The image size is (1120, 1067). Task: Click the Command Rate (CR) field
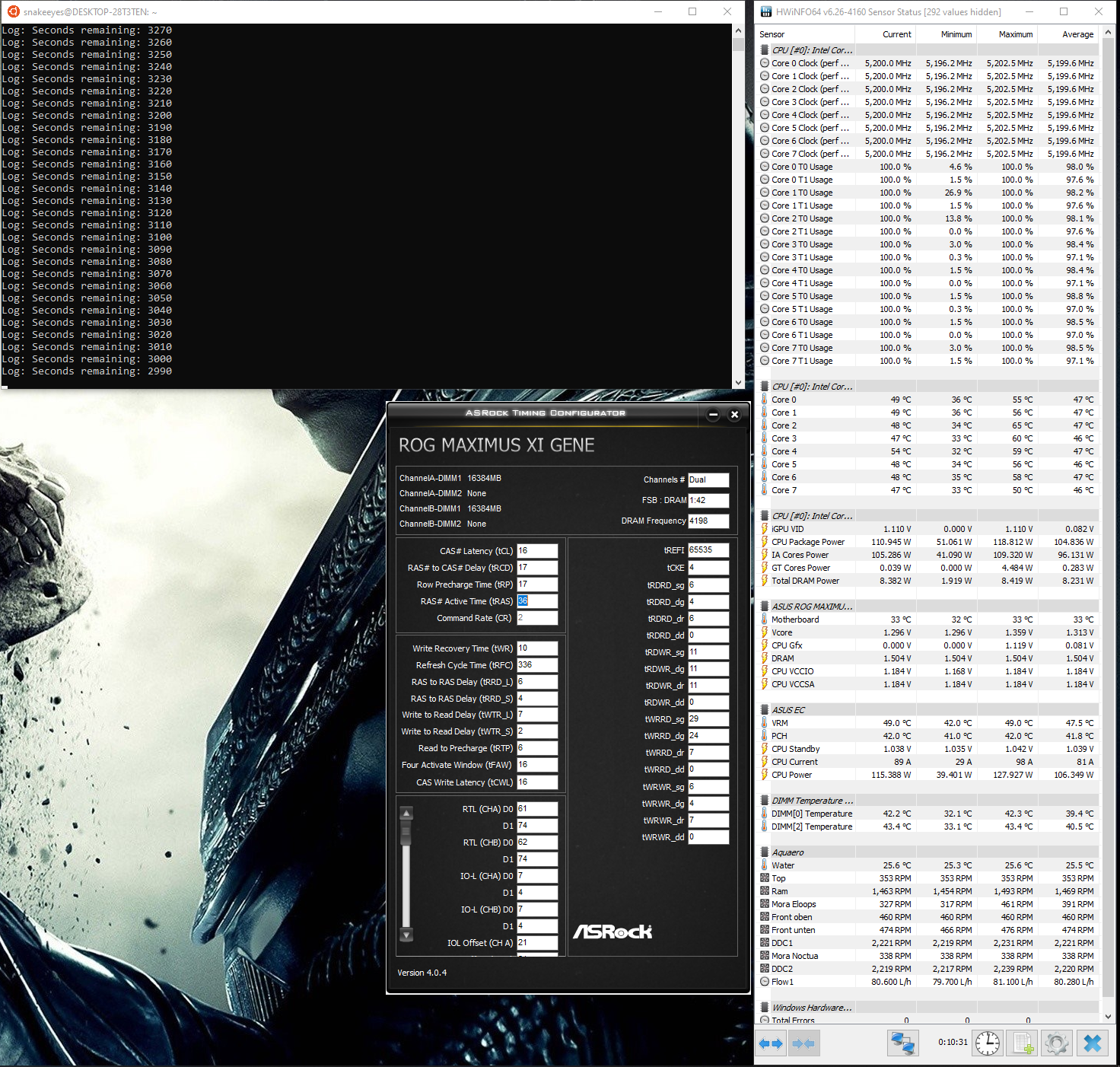537,618
